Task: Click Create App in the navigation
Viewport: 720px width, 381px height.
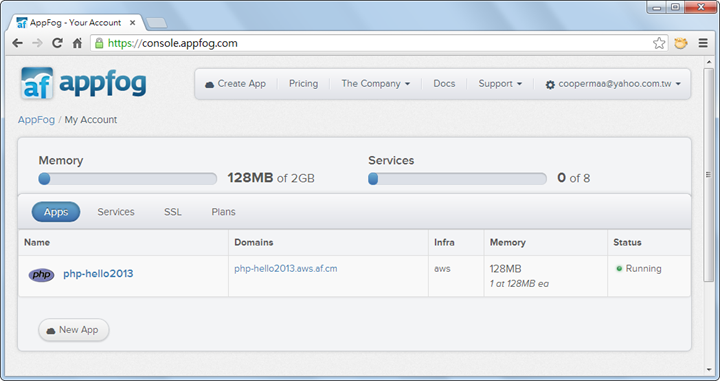Action: pos(236,84)
